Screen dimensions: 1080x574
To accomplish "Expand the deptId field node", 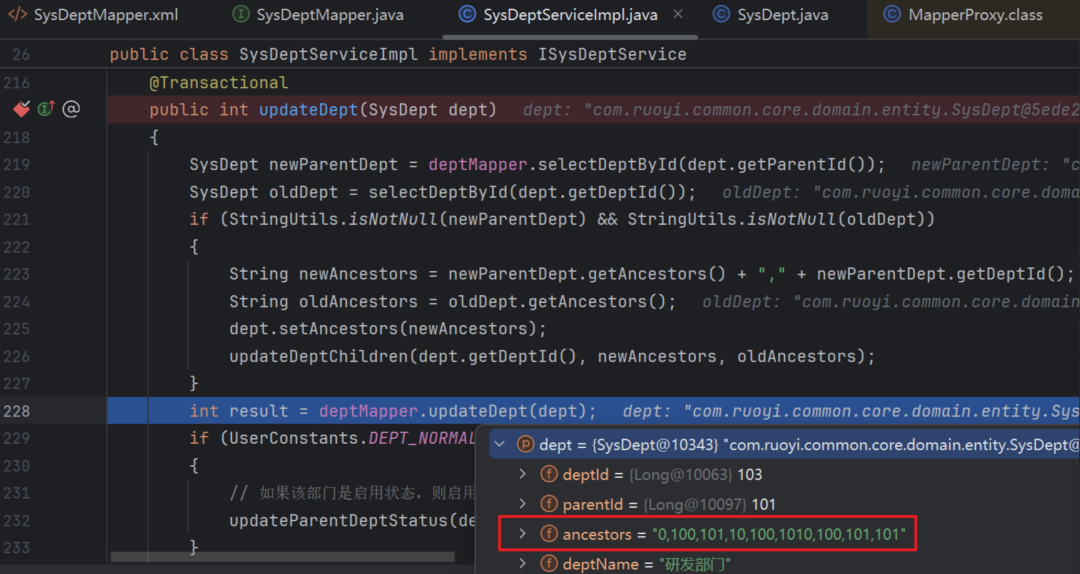I will coord(523,474).
